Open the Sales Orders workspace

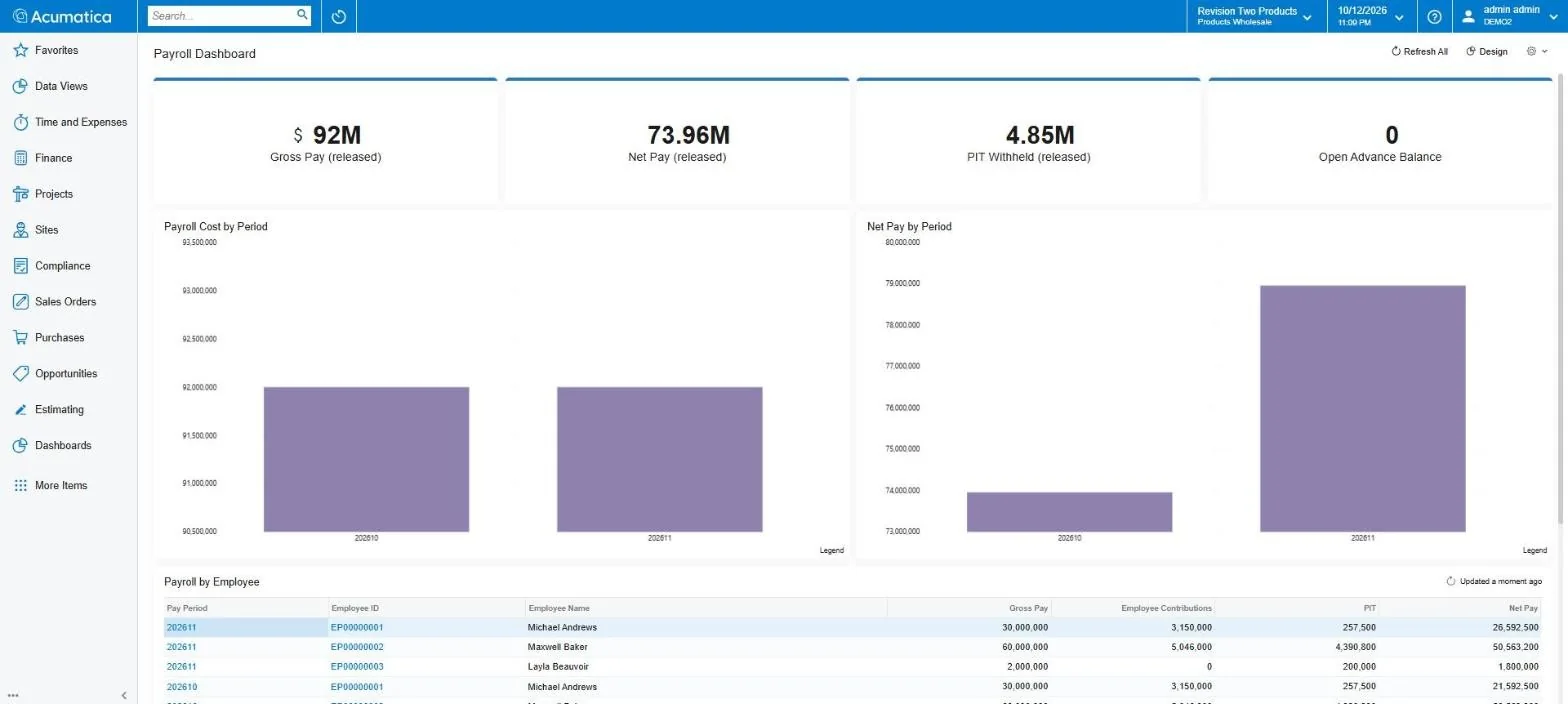68,301
